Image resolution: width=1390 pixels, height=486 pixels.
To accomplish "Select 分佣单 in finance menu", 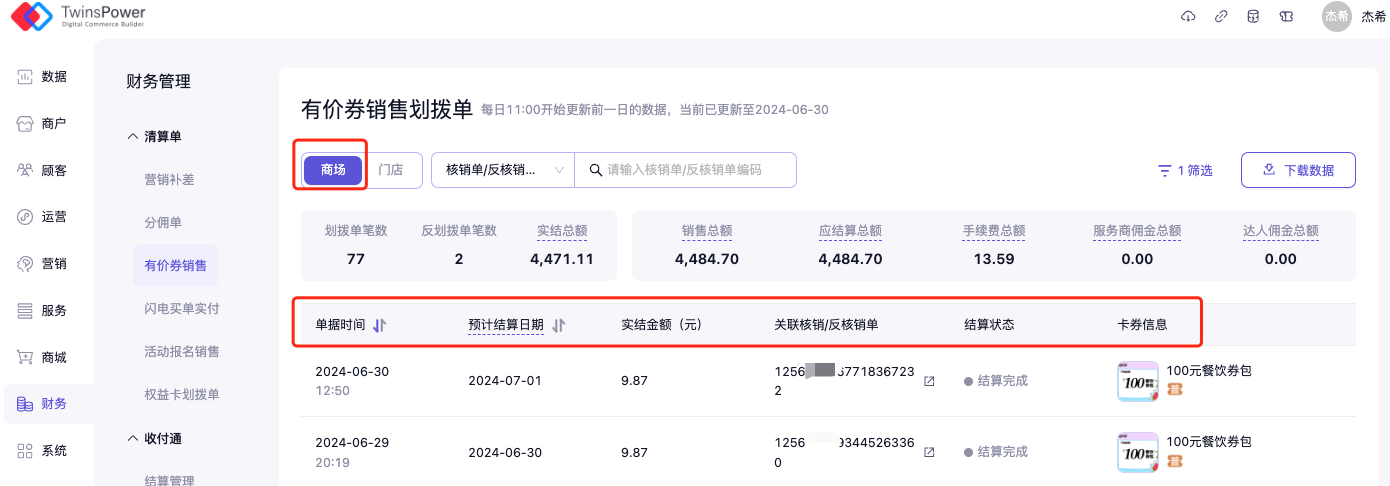I will pos(163,222).
